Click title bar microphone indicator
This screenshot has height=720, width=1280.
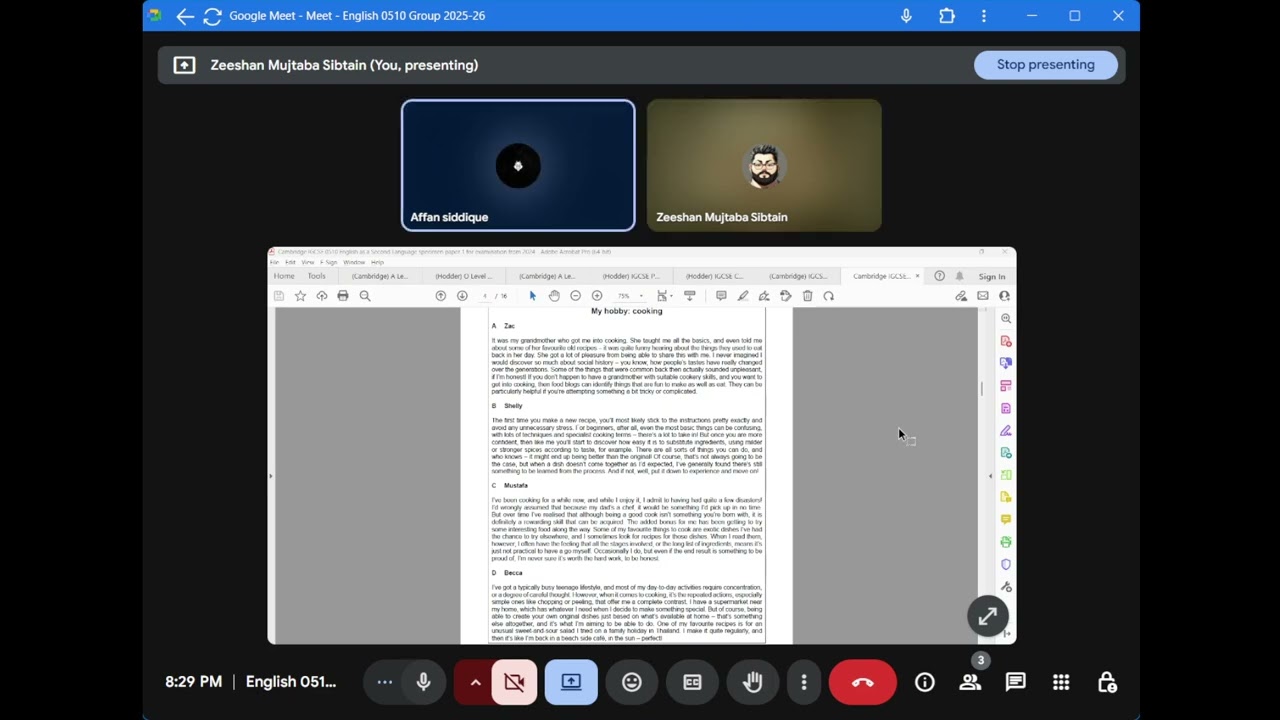coord(906,16)
